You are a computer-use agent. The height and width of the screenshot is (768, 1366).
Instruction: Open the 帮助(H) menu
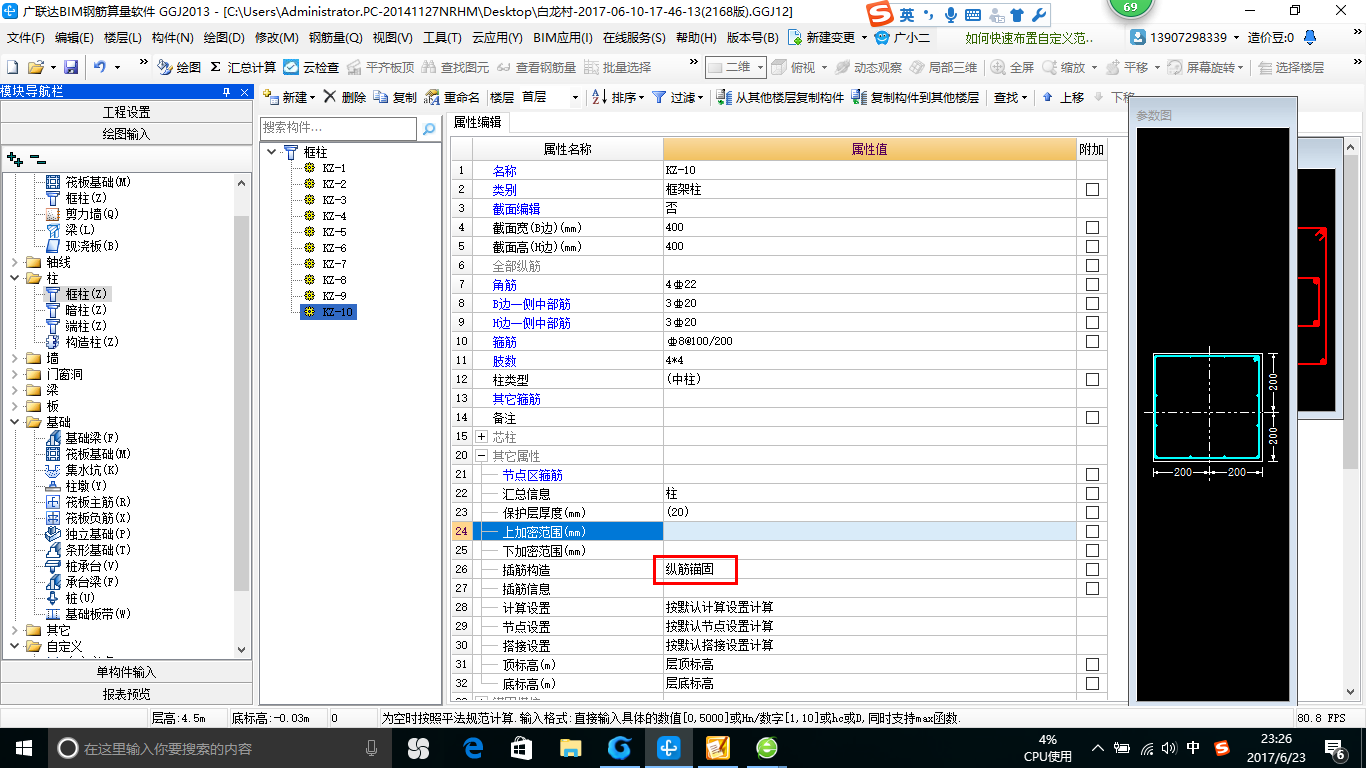click(x=696, y=37)
